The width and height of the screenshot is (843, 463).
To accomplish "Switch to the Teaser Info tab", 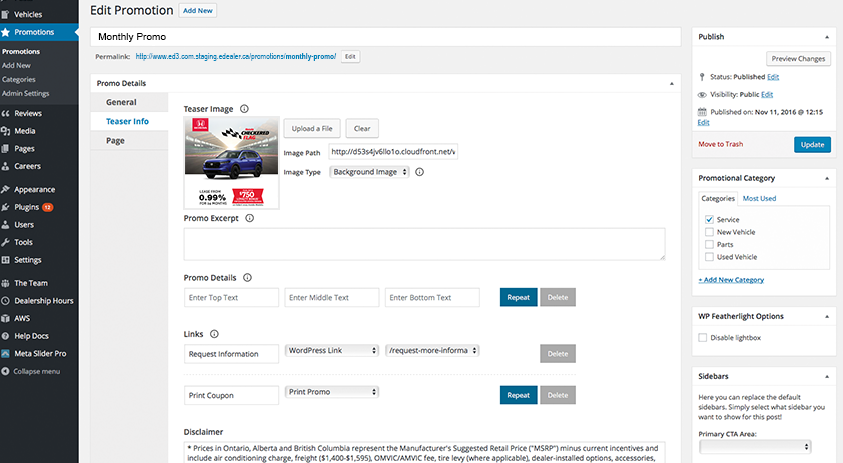I will click(x=129, y=122).
